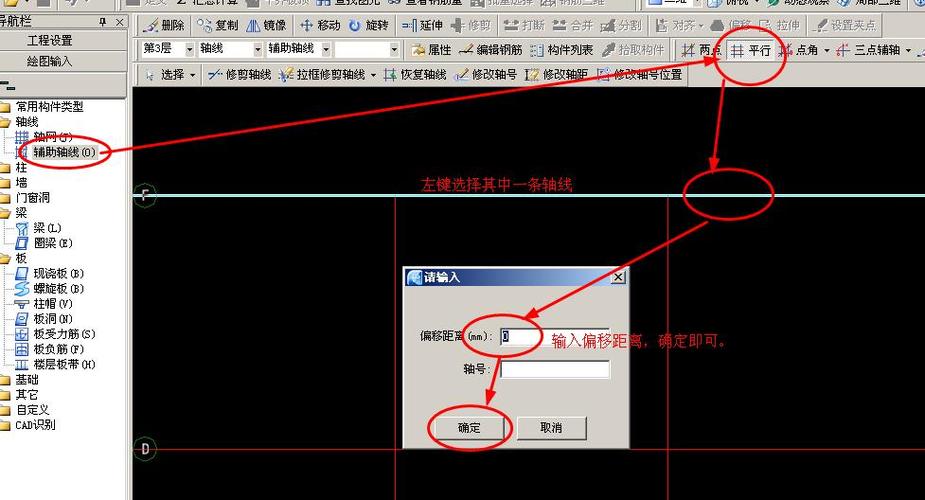Select the 平行 parallel axis tool

coord(750,50)
